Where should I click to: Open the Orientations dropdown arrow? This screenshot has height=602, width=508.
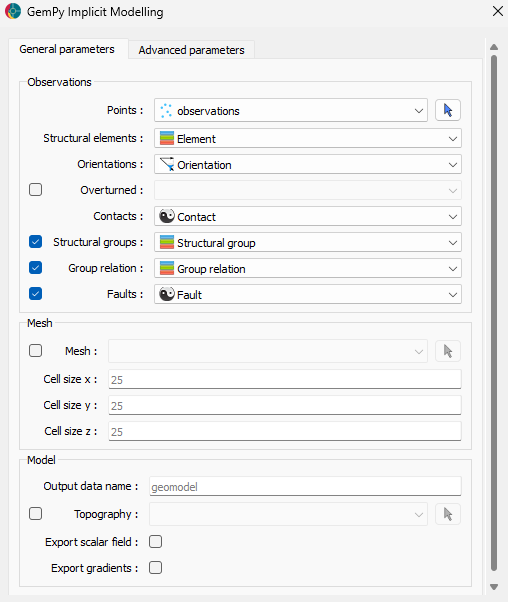point(453,165)
